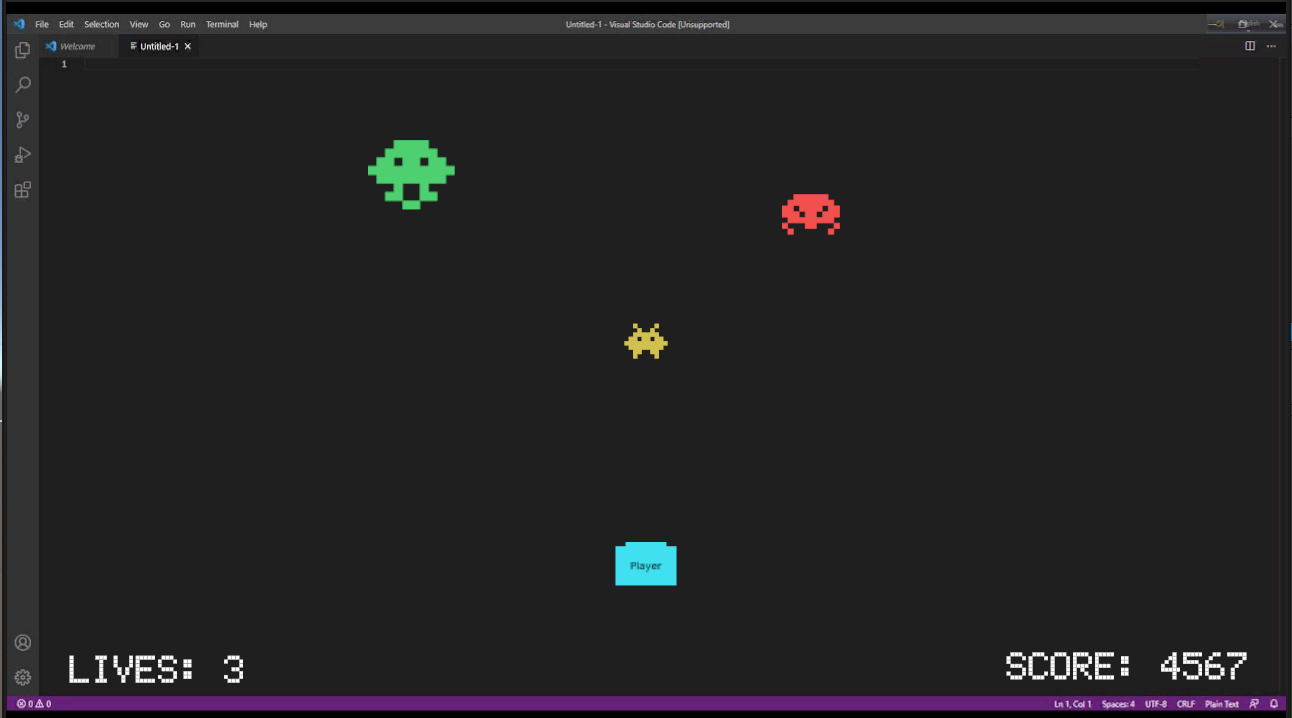Switch to the Welcome tab
The height and width of the screenshot is (718, 1292).
[x=78, y=46]
